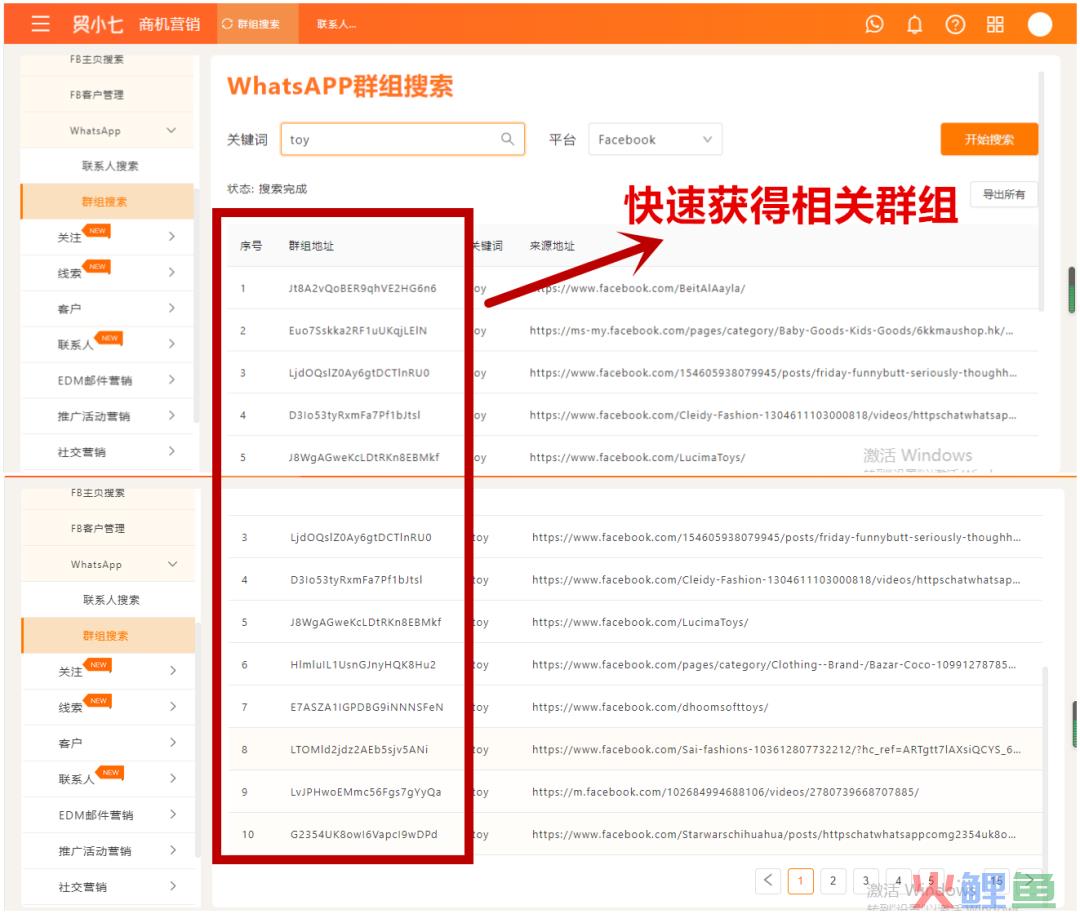Image resolution: width=1080 pixels, height=914 pixels.
Task: Go to page 1 of results
Action: pos(800,880)
